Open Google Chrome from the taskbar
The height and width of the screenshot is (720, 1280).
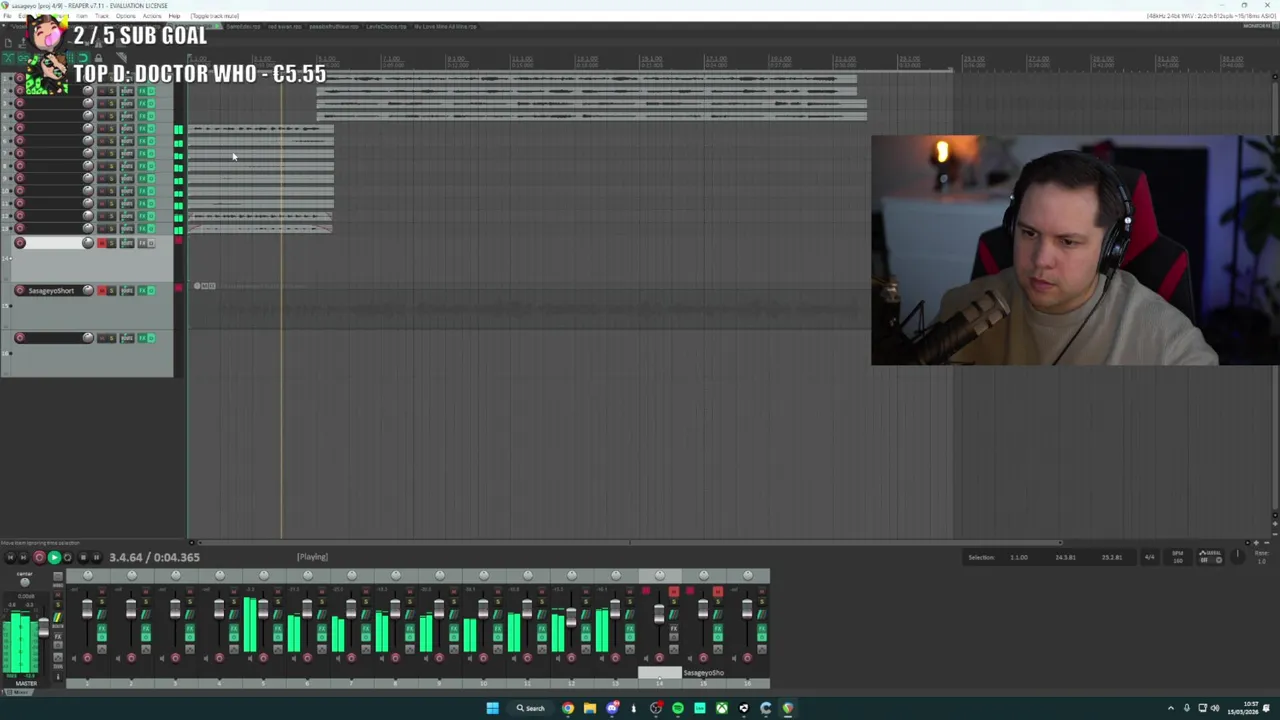[567, 708]
